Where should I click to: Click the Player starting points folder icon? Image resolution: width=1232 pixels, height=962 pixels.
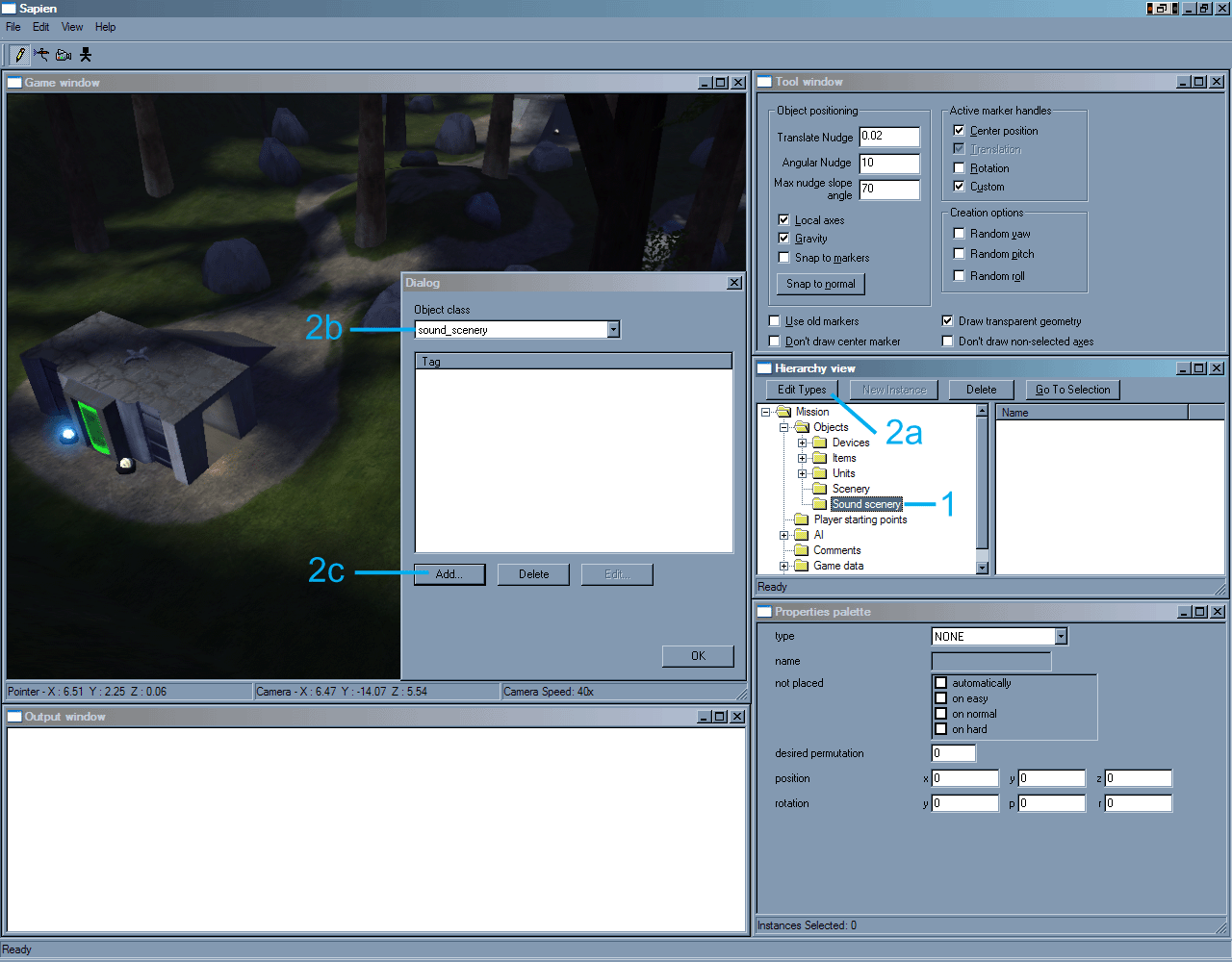[801, 519]
